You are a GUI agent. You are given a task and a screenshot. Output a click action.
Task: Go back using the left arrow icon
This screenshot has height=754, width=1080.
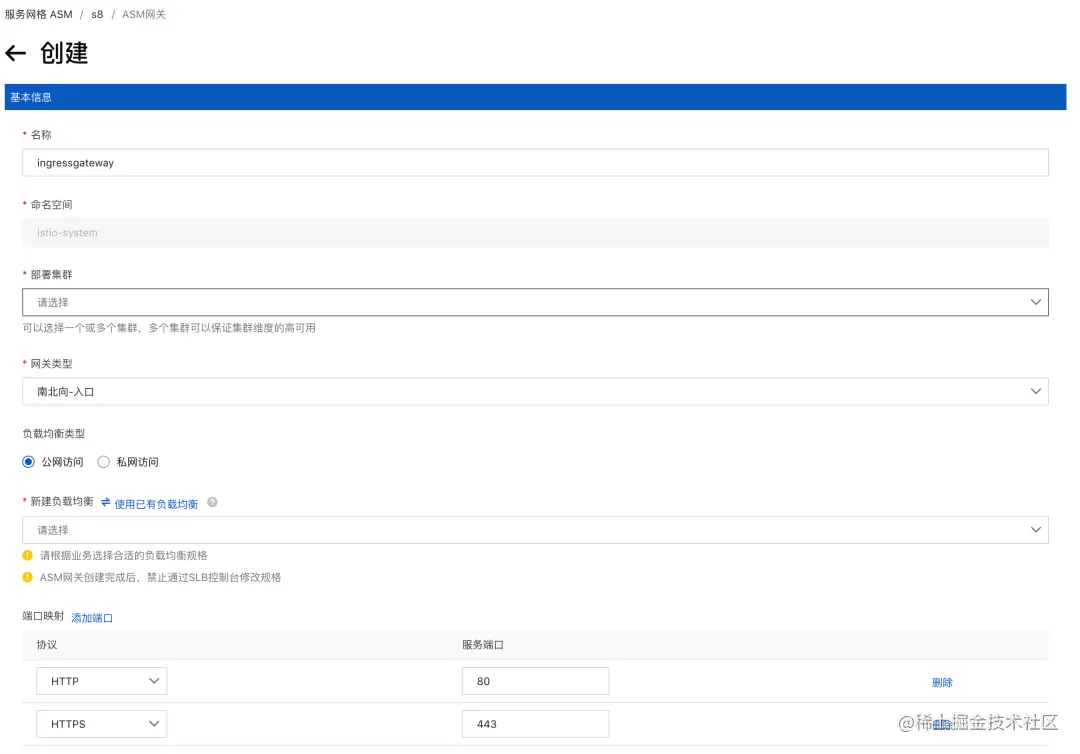(15, 53)
